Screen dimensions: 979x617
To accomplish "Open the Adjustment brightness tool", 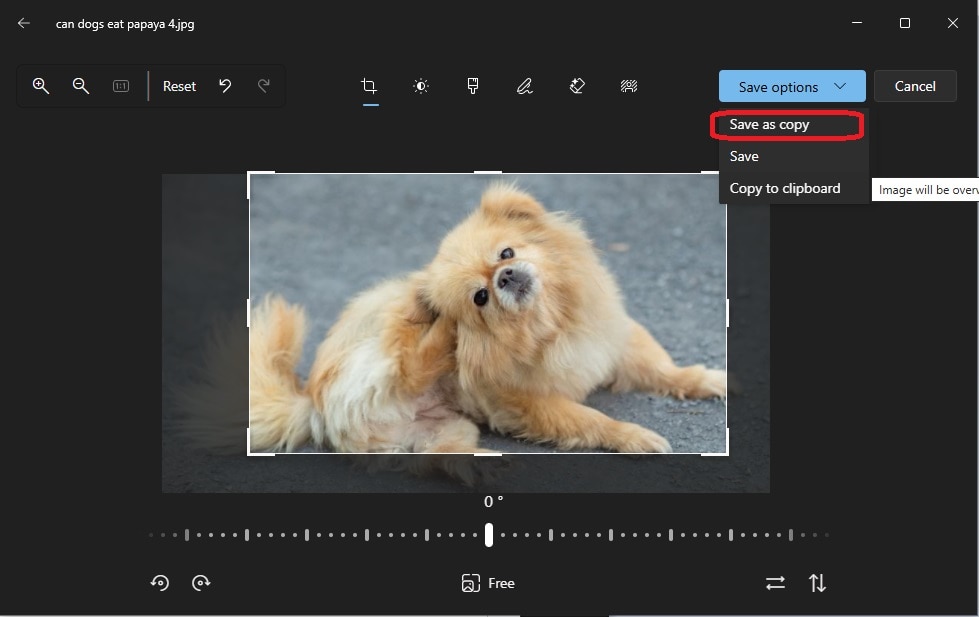I will [421, 86].
